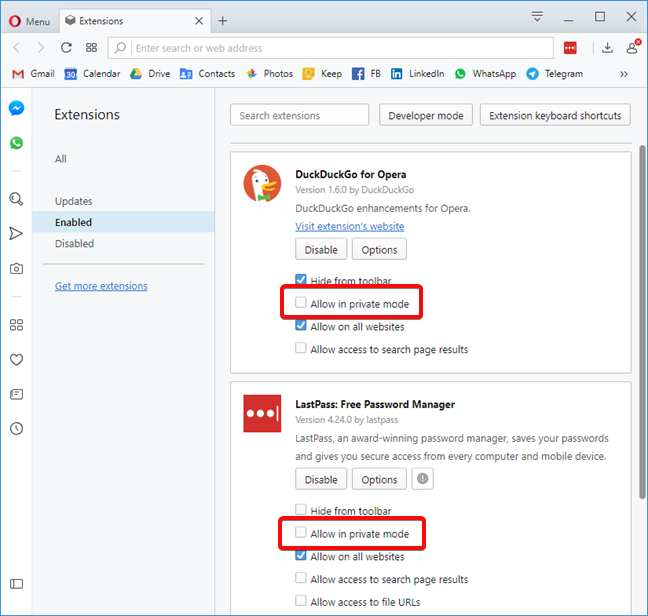Go forward to next page
The image size is (648, 616).
tap(40, 48)
